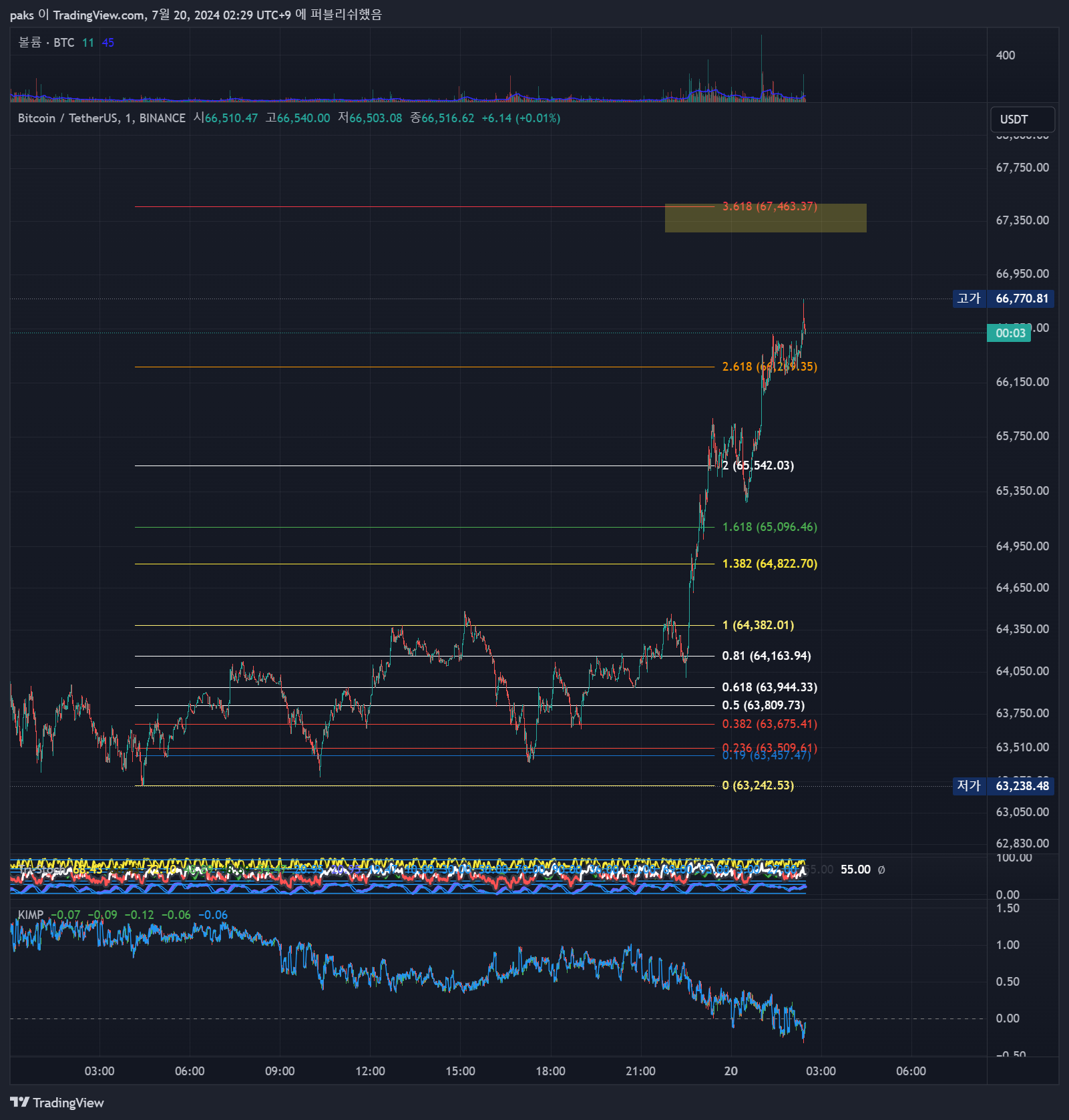Image resolution: width=1069 pixels, height=1120 pixels.
Task: Click the 저가 63,238.48 low price tag
Action: click(x=1004, y=786)
